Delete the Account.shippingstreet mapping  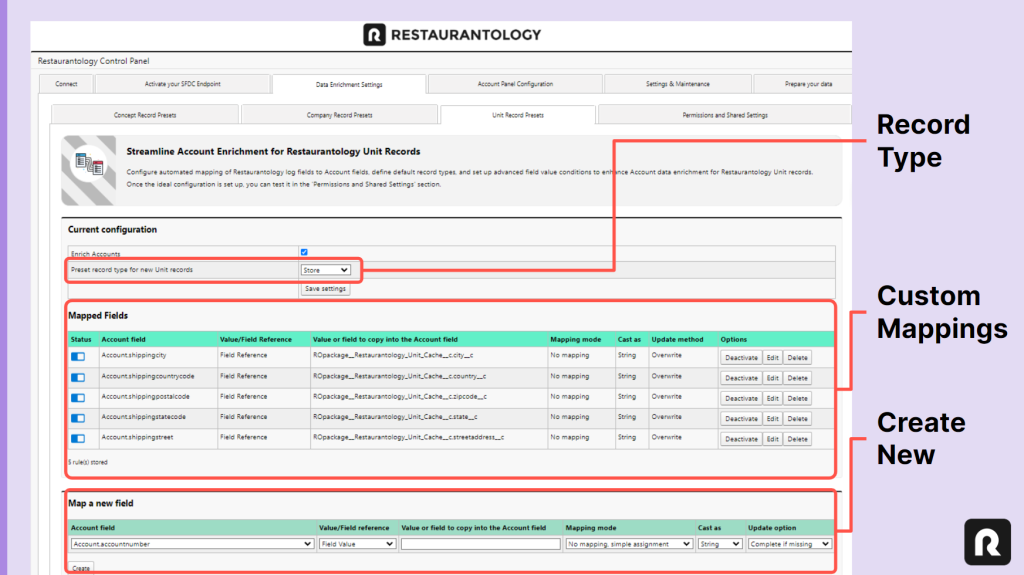797,439
